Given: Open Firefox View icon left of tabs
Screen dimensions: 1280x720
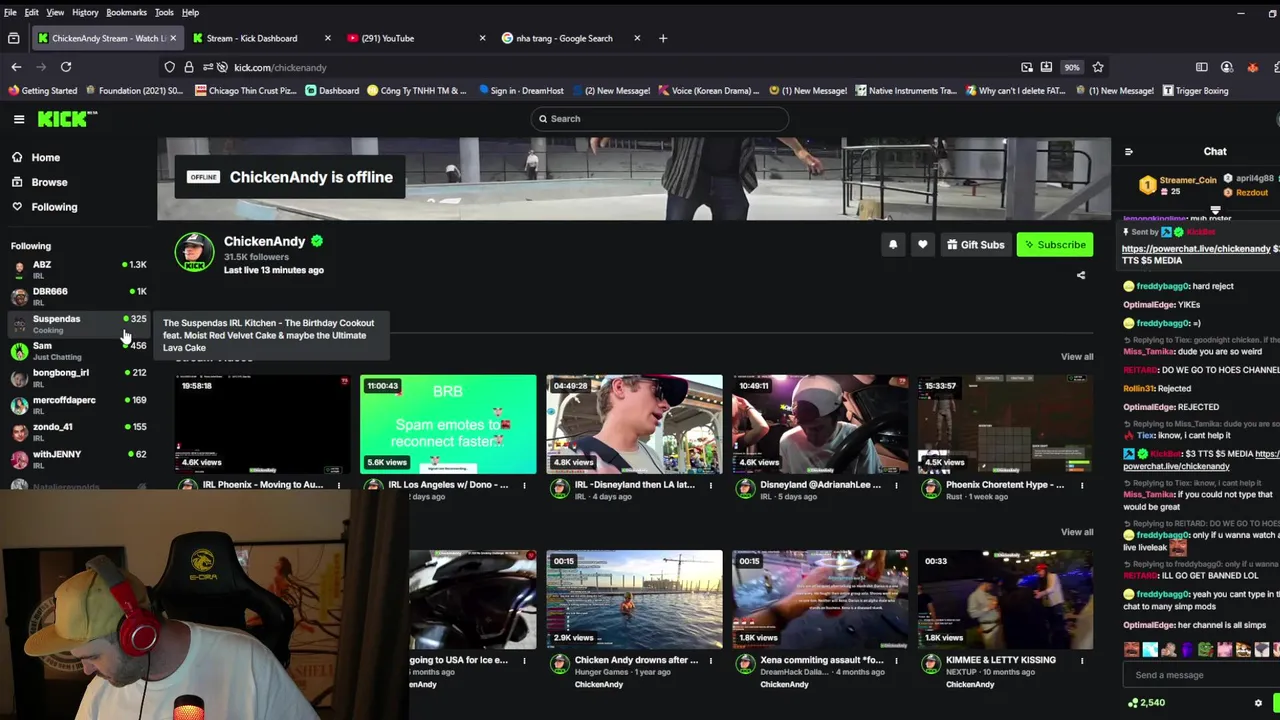Looking at the screenshot, I should click(x=13, y=38).
